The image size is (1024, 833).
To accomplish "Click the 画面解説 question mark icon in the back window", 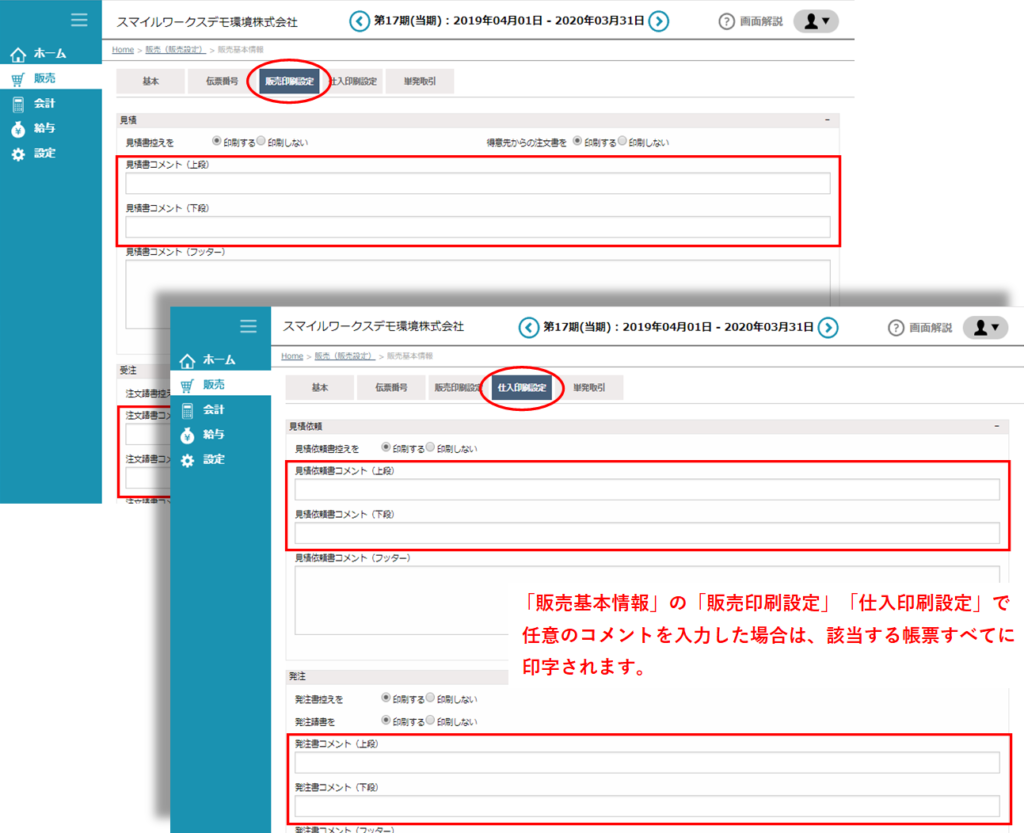I will click(x=726, y=22).
